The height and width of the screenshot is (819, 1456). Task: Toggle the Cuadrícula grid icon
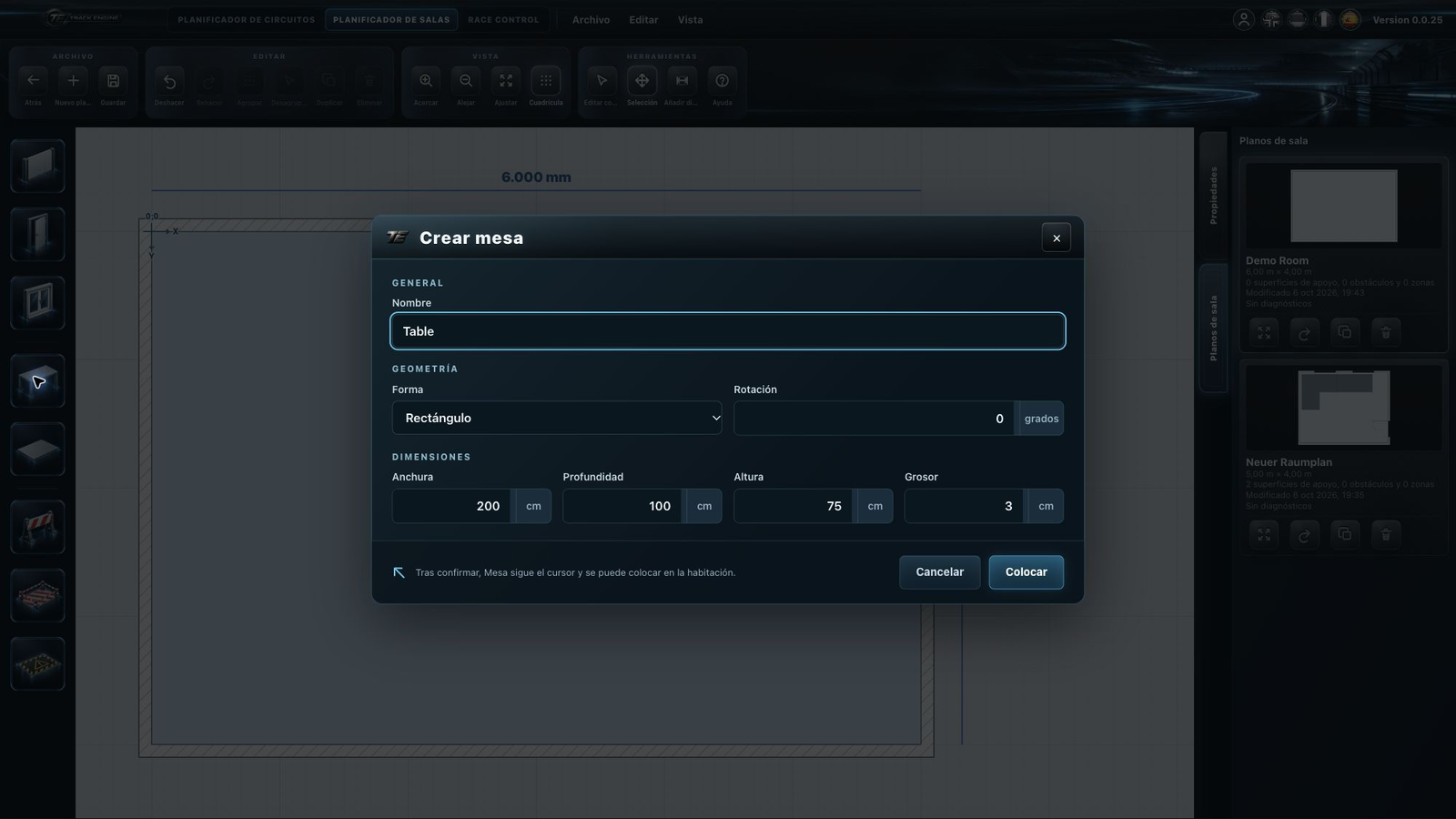click(546, 81)
